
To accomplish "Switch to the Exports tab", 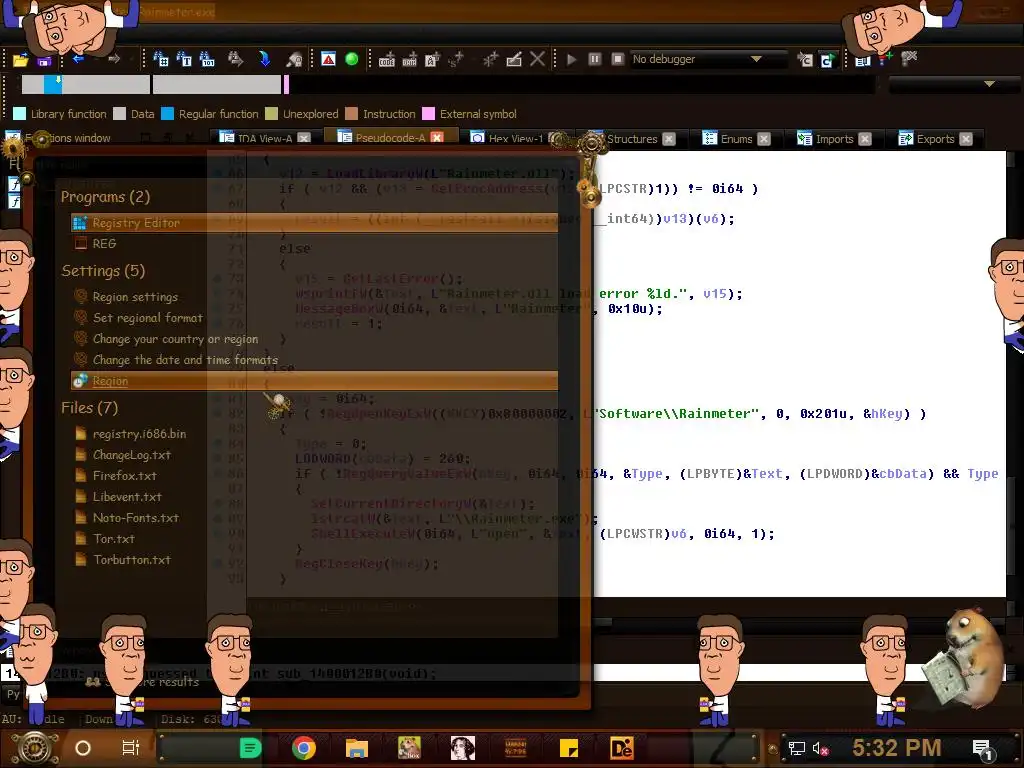I will click(x=935, y=138).
